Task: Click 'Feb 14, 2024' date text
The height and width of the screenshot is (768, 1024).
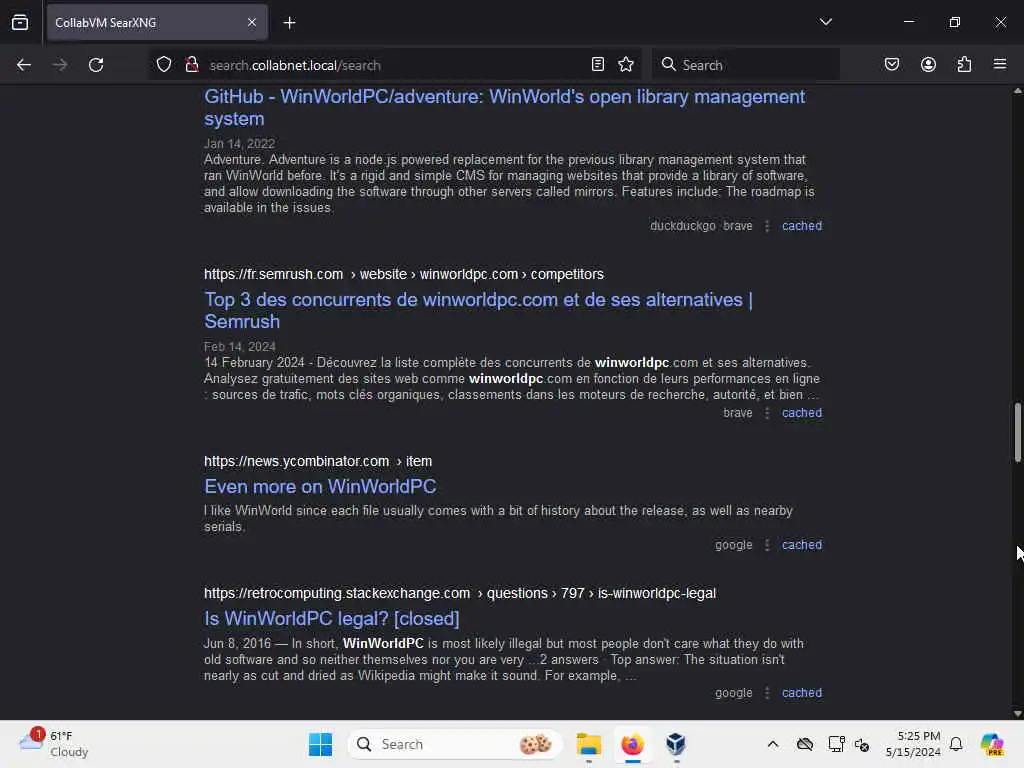Action: (240, 347)
